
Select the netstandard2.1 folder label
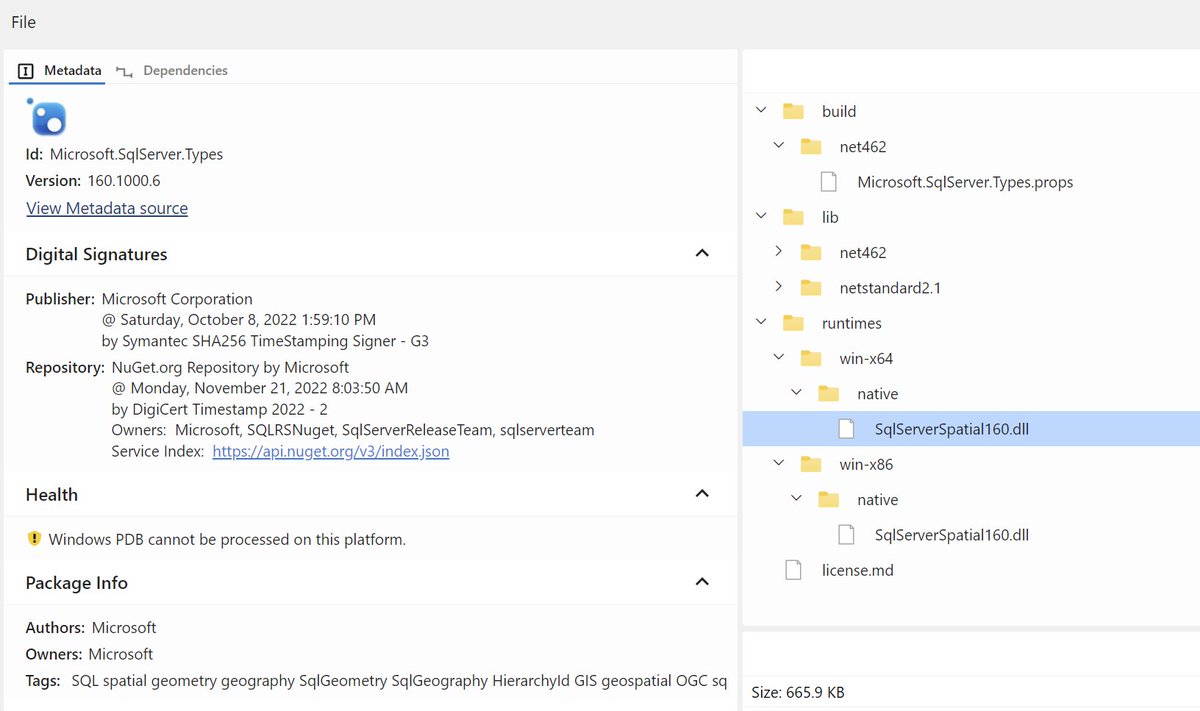click(890, 288)
